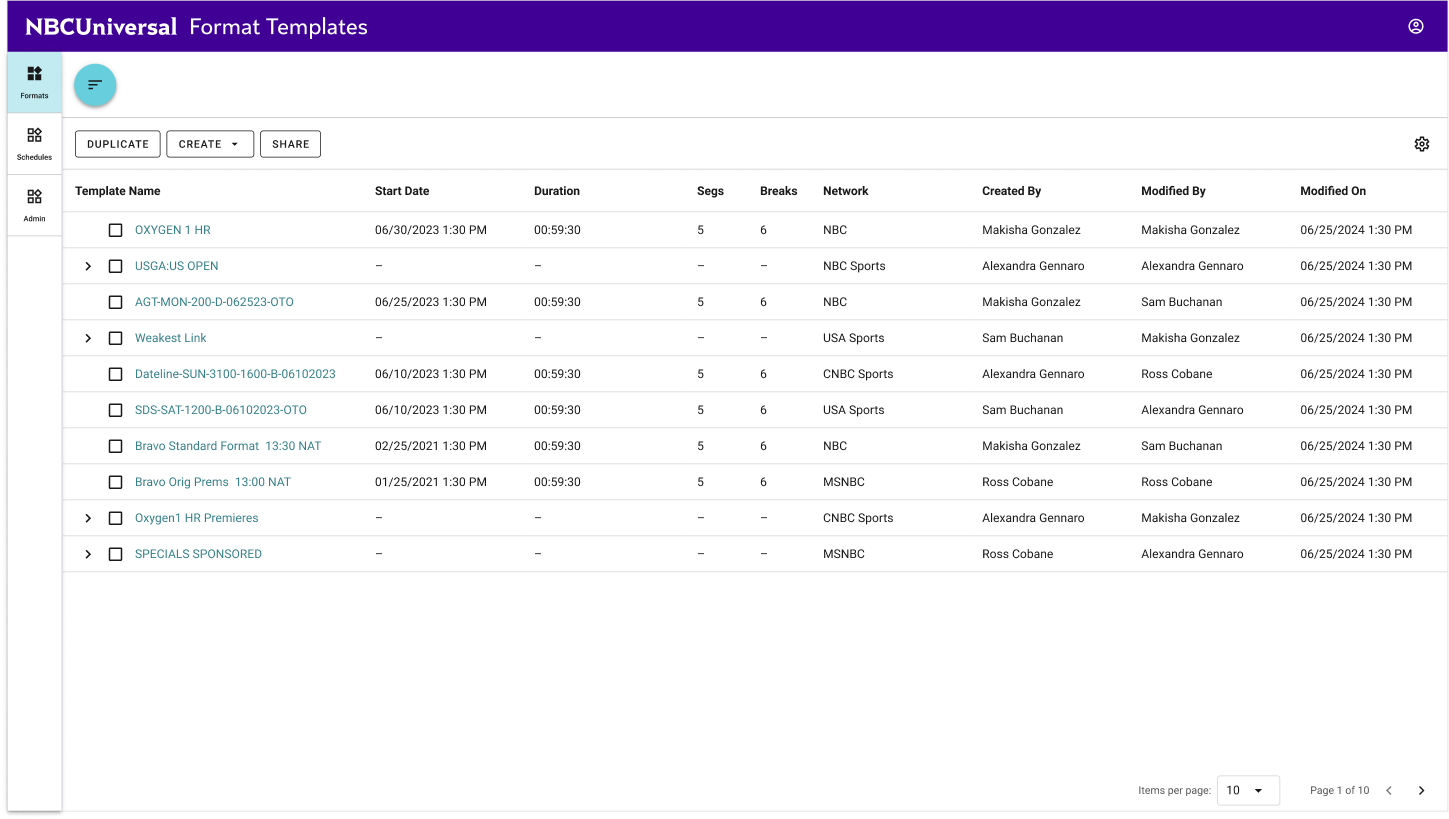Open Bravo Orig Prems 13:00 NAT link
Screen dimensions: 1449x819
pos(213,482)
